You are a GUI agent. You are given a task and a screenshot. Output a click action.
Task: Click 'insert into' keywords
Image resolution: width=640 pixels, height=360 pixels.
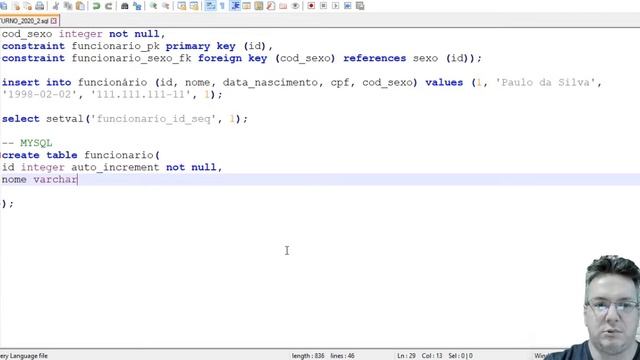pos(37,82)
